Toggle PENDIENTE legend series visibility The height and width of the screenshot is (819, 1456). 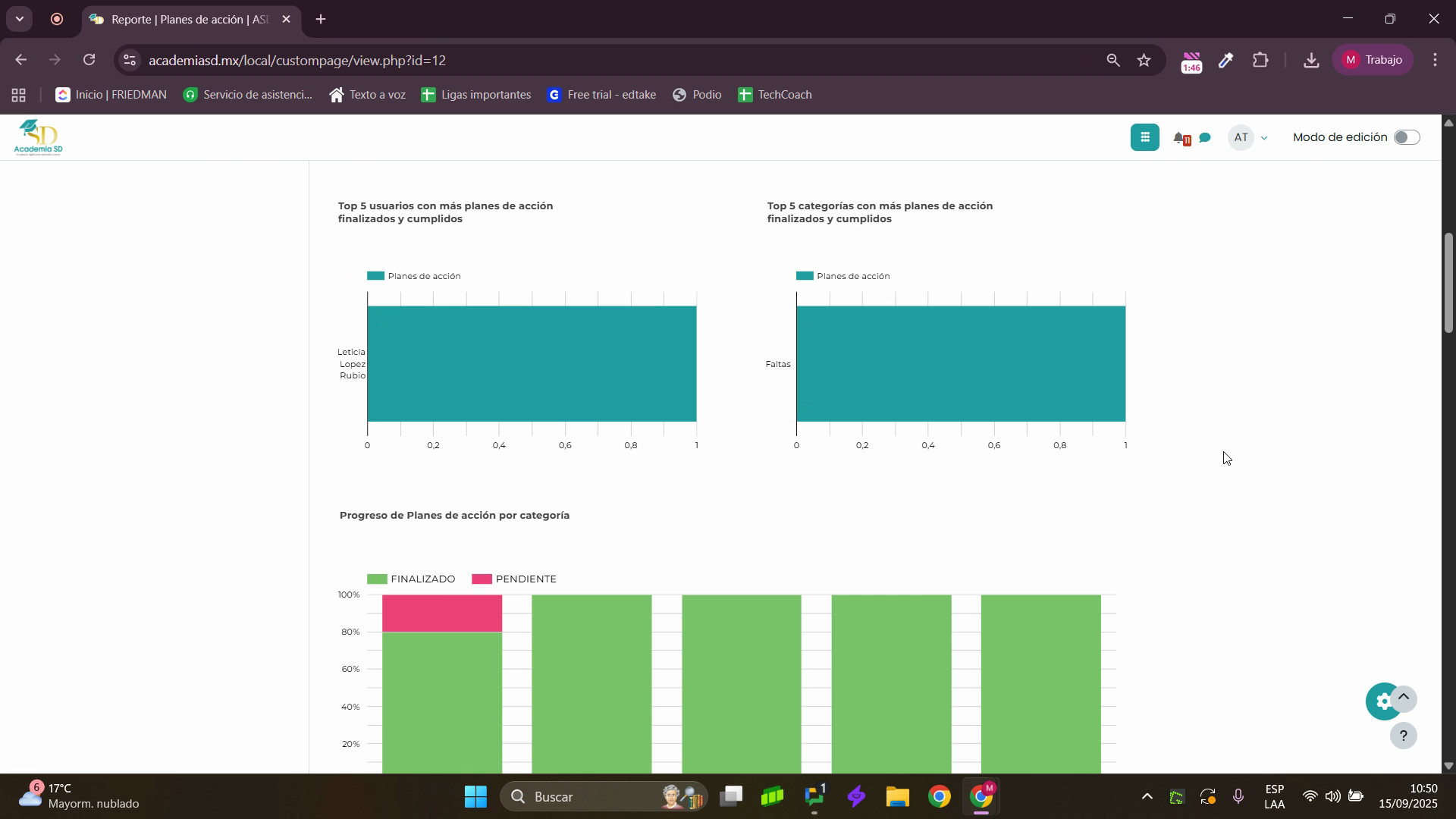[514, 579]
